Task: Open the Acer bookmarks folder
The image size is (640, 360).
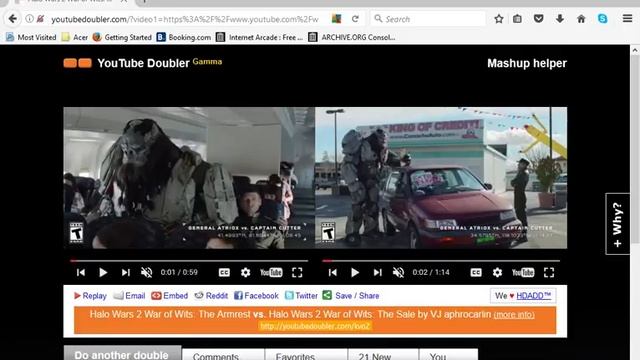Action: point(75,37)
